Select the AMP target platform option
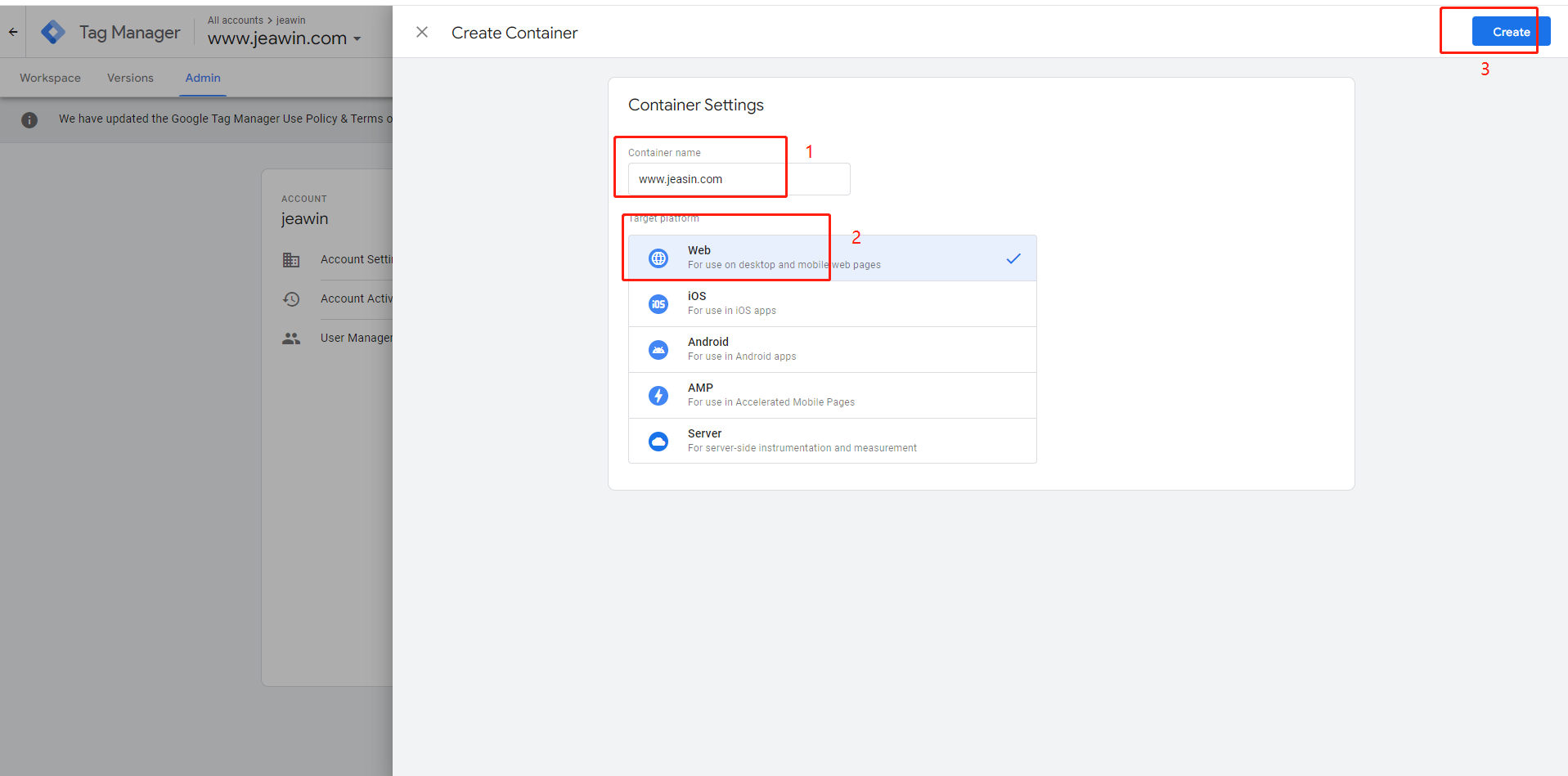The height and width of the screenshot is (776, 1568). [832, 396]
